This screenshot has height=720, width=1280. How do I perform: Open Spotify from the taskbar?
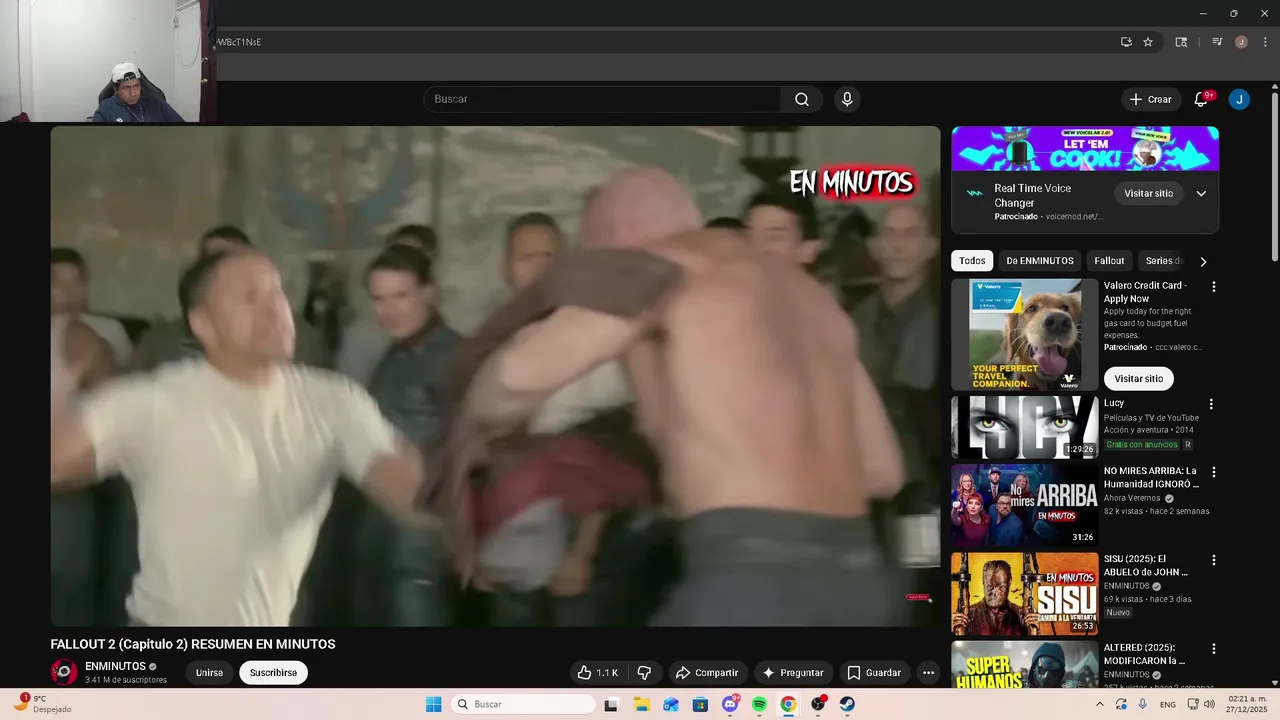[759, 704]
